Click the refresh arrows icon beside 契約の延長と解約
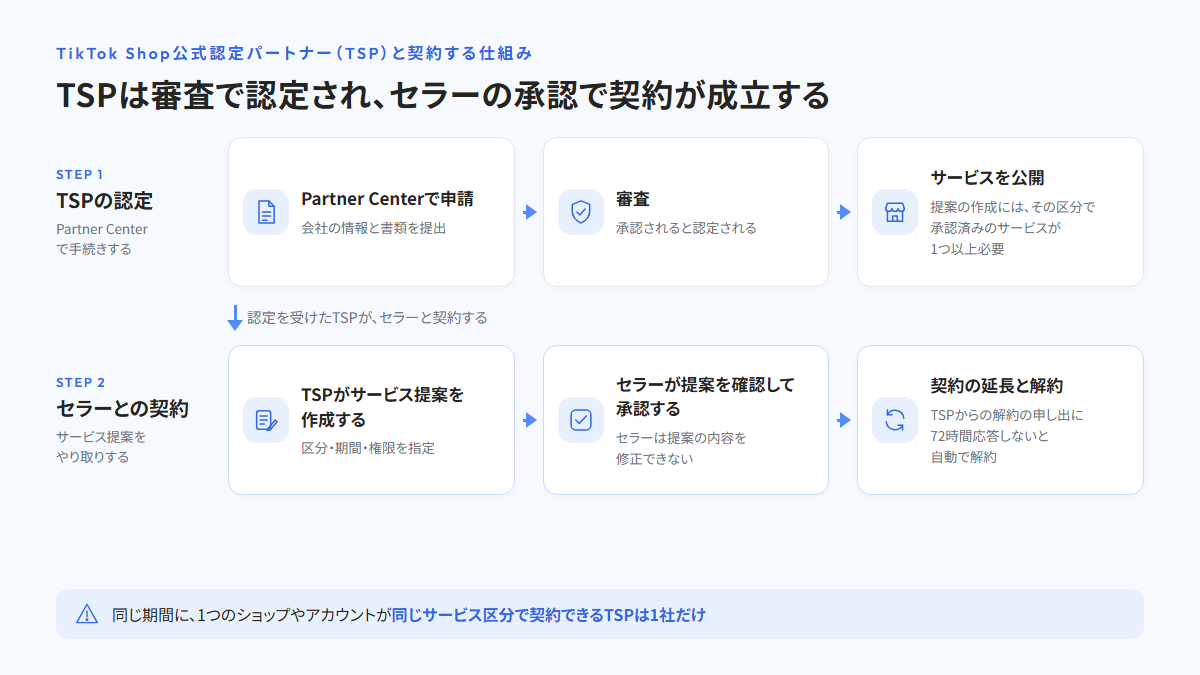 point(895,420)
